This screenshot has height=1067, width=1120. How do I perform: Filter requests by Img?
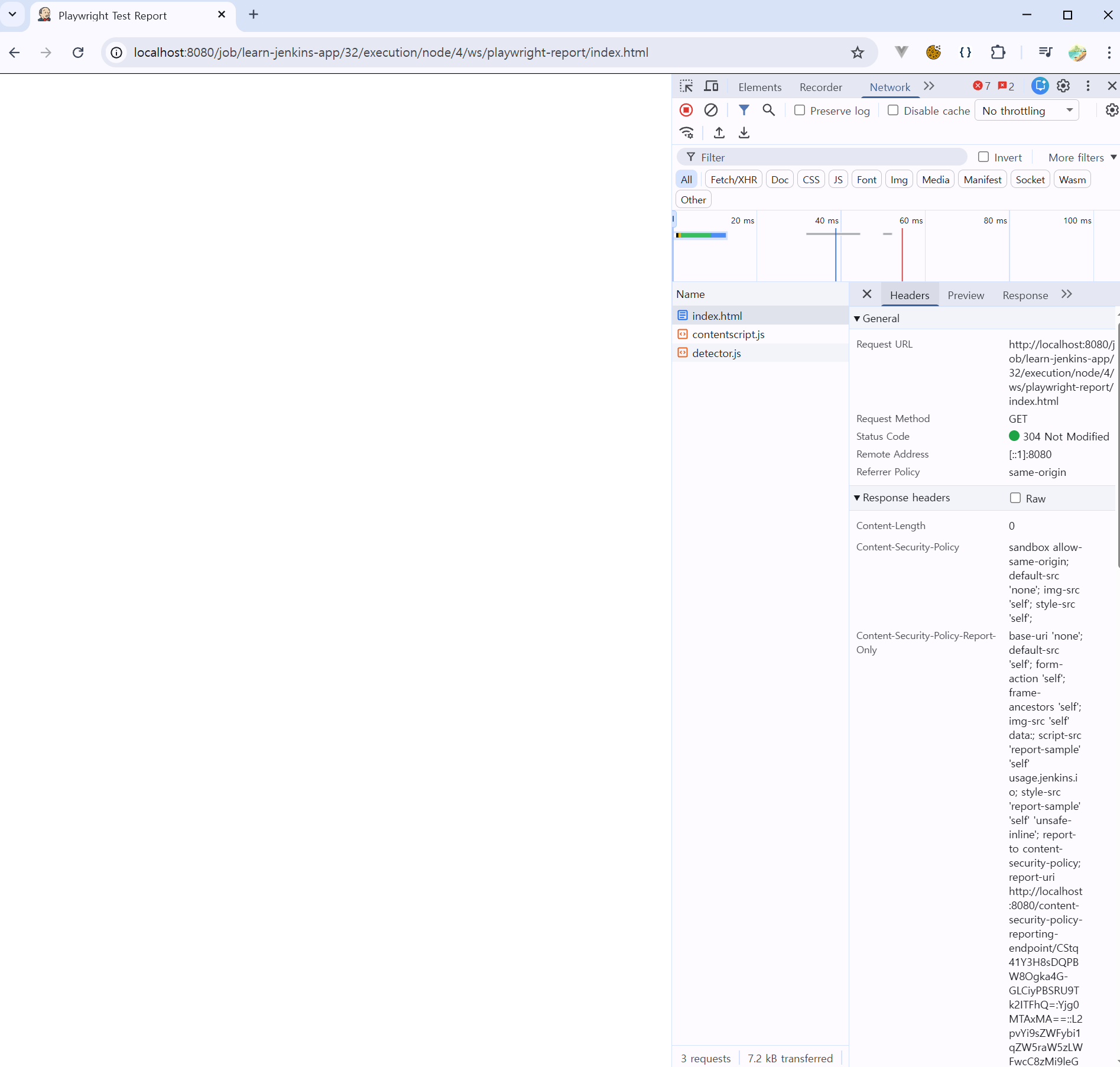899,180
